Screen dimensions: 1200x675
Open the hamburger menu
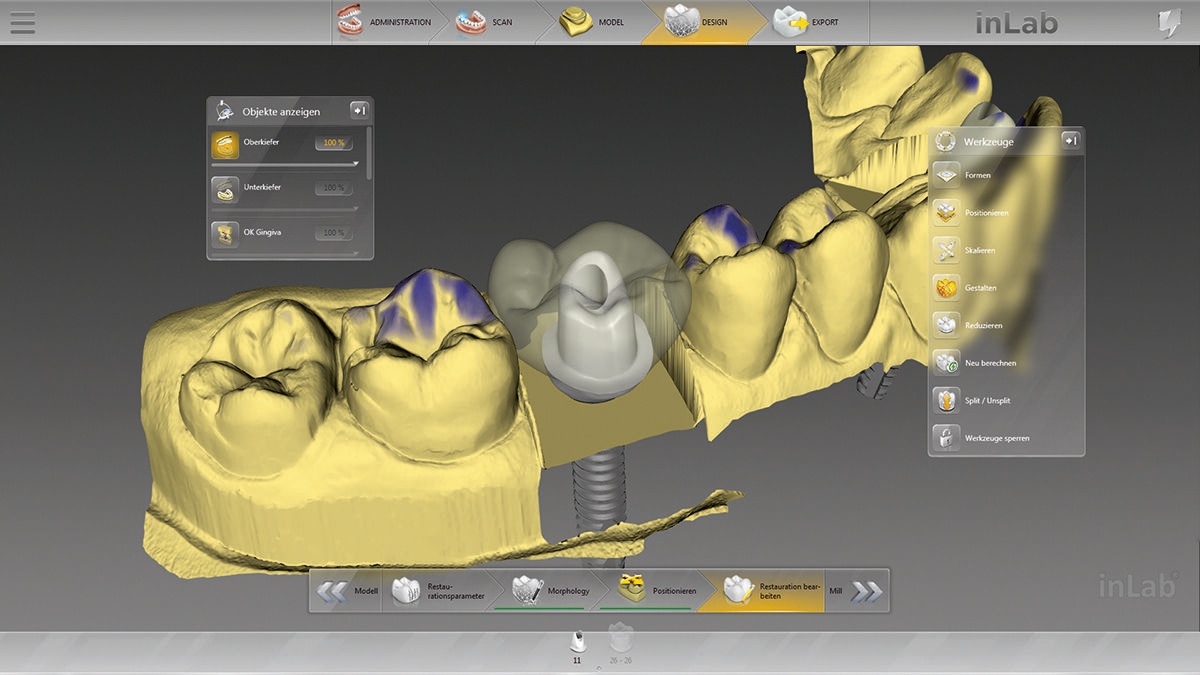[22, 22]
